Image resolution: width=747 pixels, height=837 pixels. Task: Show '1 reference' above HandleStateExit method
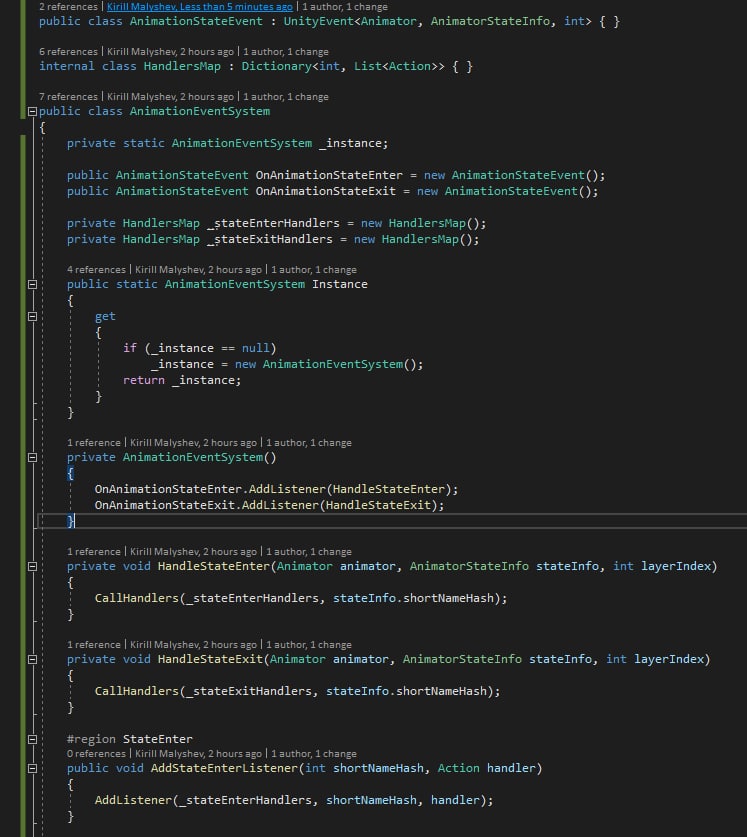tap(94, 644)
